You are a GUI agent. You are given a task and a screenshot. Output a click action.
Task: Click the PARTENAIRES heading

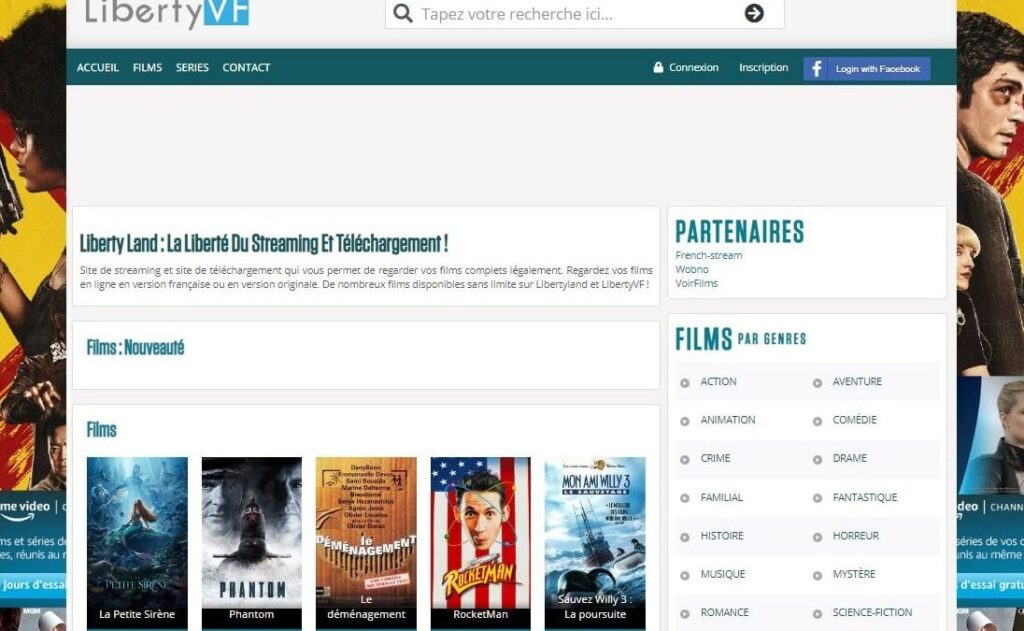(739, 232)
